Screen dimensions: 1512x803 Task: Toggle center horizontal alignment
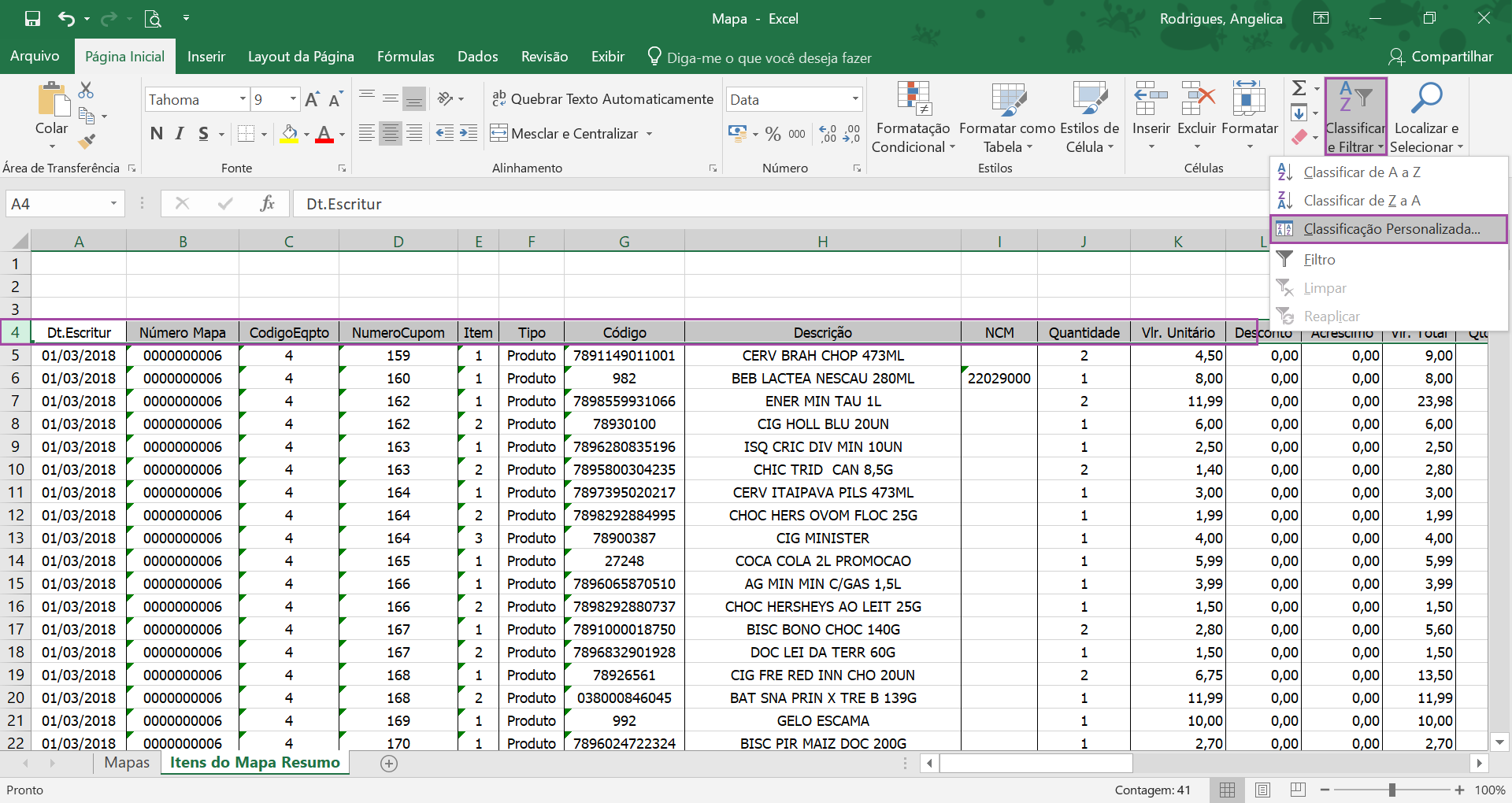390,134
